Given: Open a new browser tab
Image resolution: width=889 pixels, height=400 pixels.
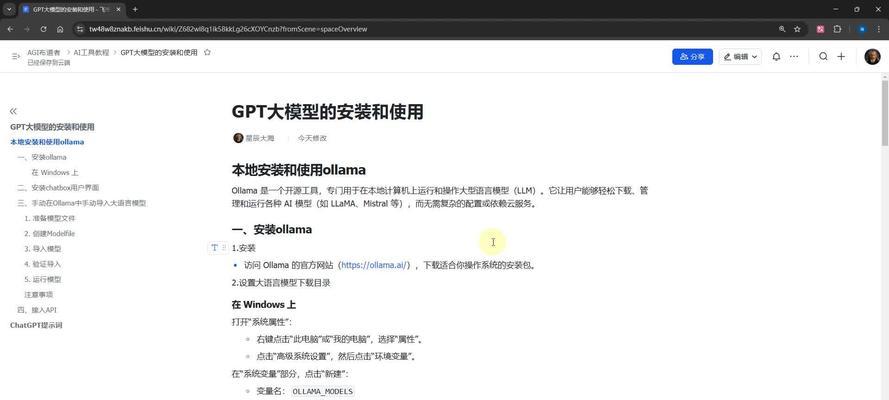Looking at the screenshot, I should pos(135,10).
